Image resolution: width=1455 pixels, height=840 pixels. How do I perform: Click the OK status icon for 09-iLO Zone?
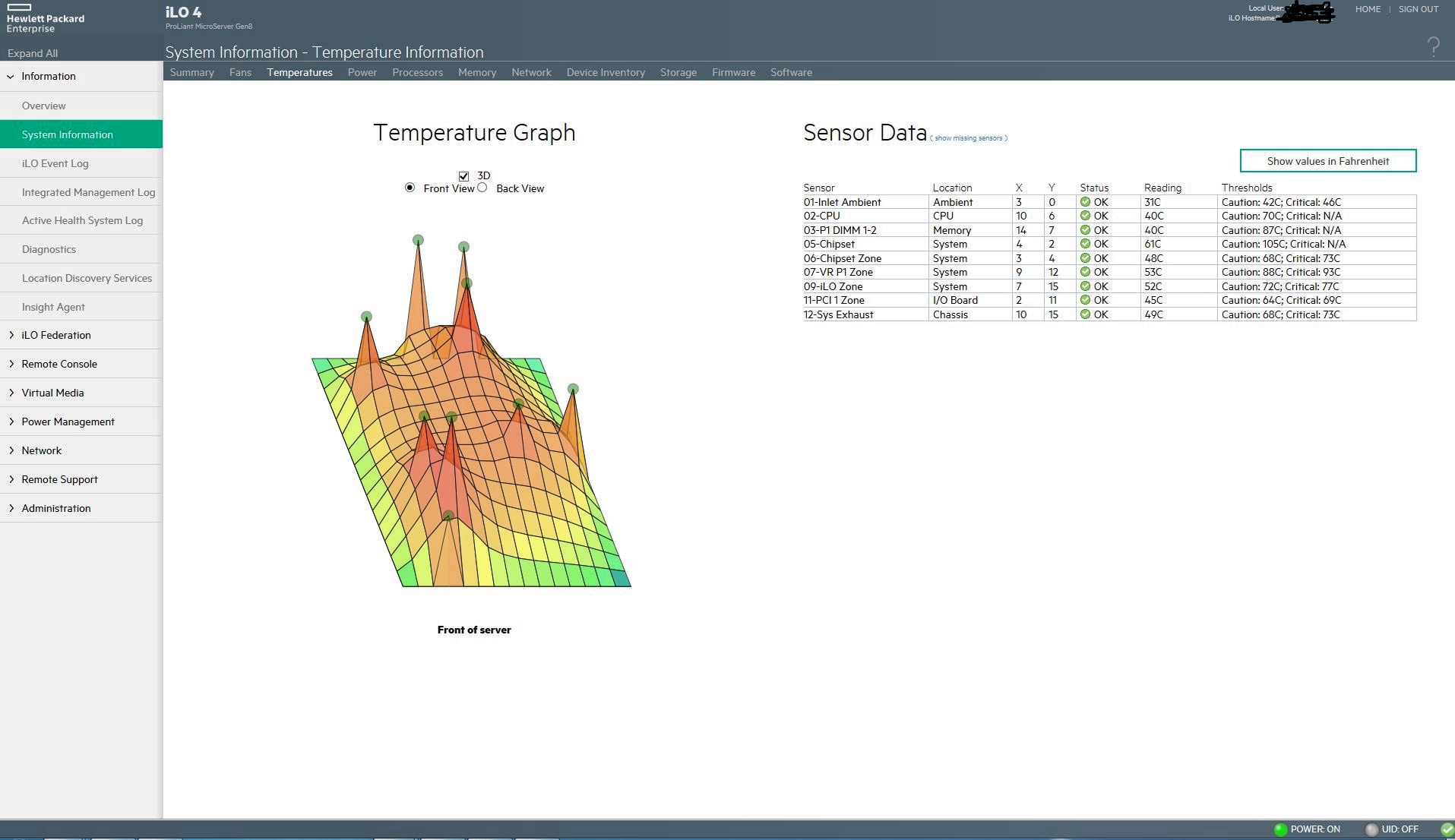pyautogui.click(x=1085, y=286)
